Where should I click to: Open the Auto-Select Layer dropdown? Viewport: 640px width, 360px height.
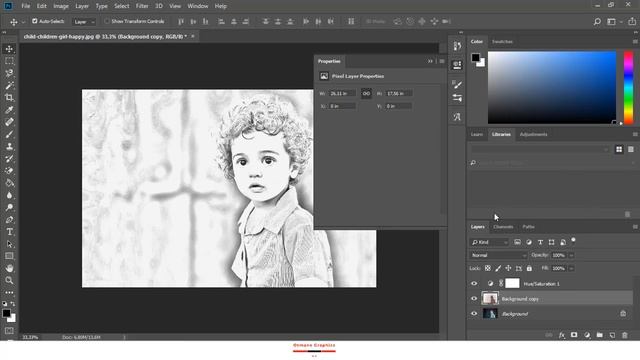point(84,22)
